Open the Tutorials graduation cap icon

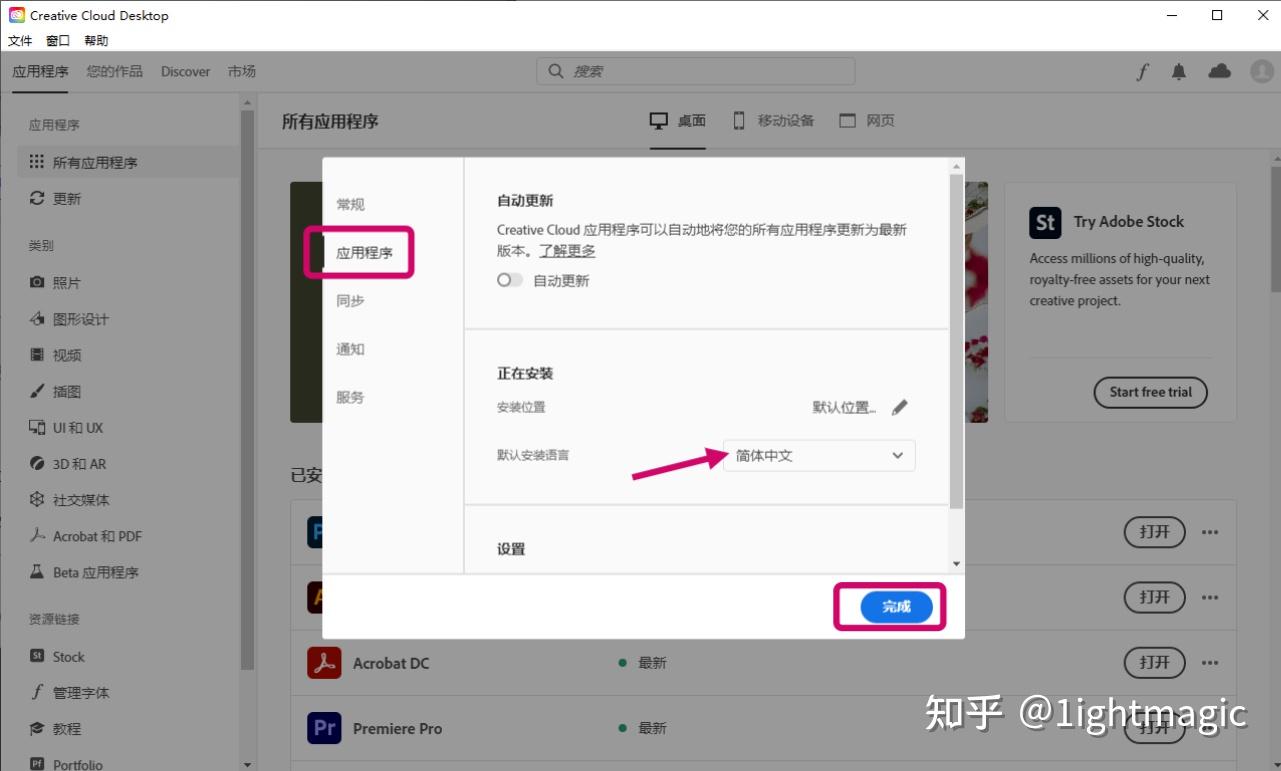tap(37, 728)
